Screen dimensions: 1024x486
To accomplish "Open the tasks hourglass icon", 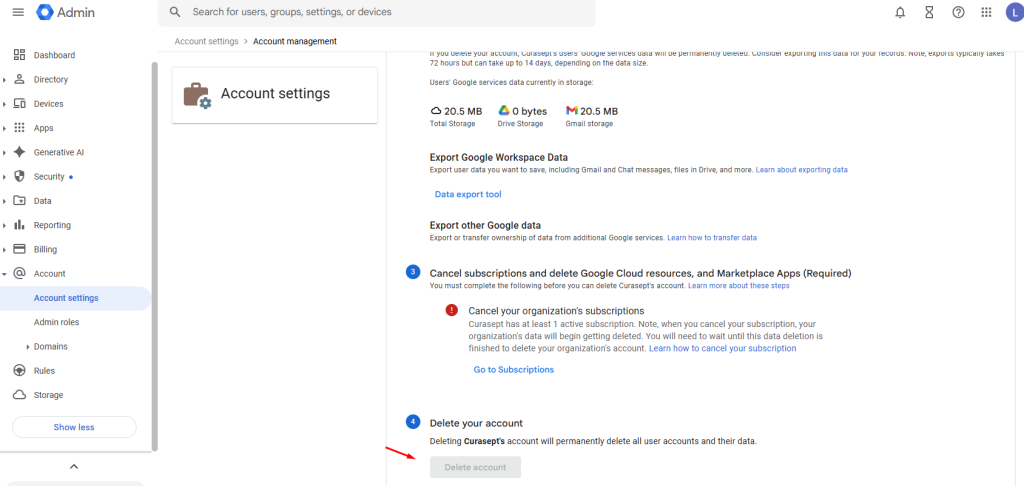I will tap(929, 12).
